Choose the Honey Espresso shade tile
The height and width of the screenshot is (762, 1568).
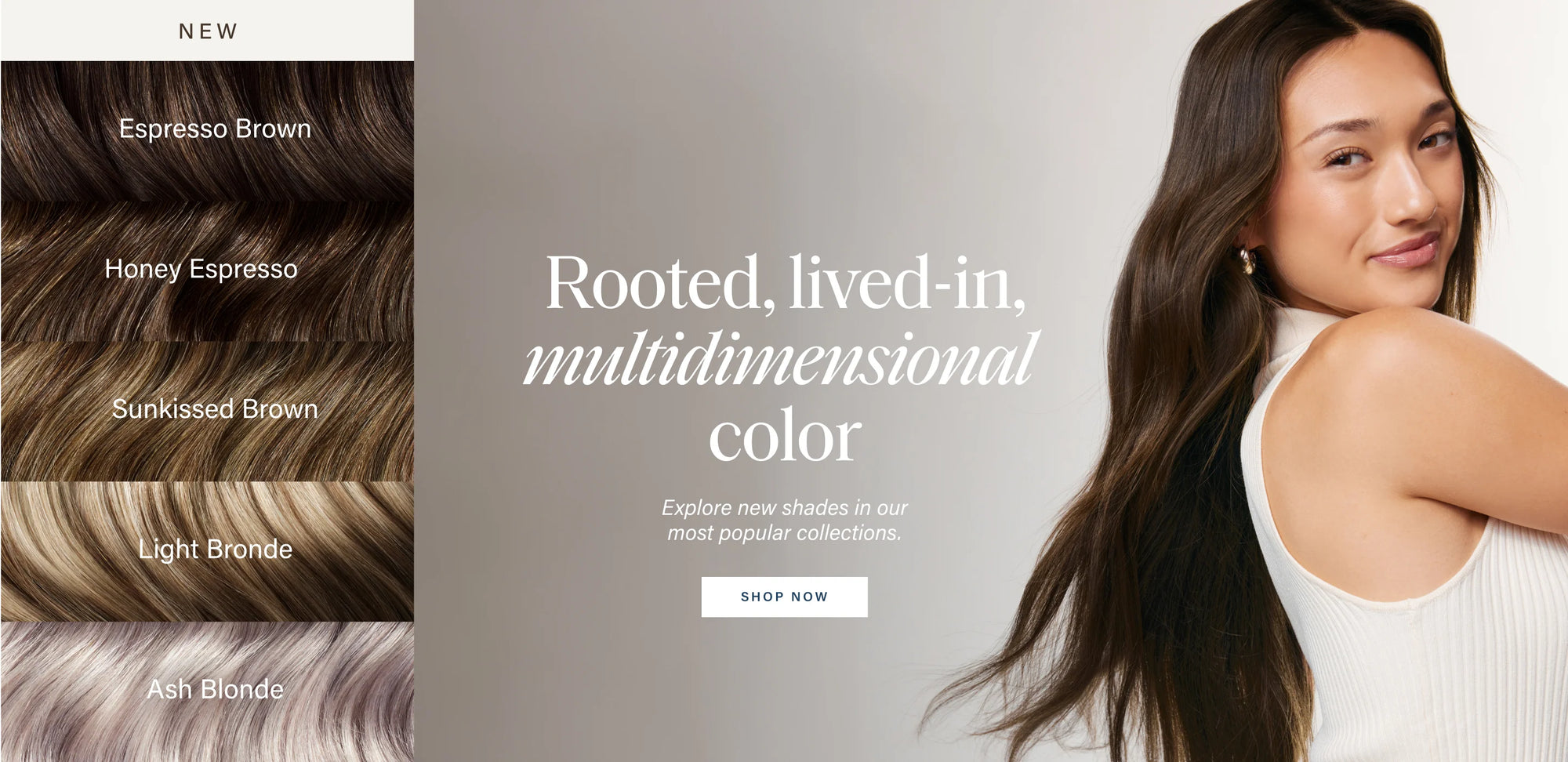pos(207,271)
